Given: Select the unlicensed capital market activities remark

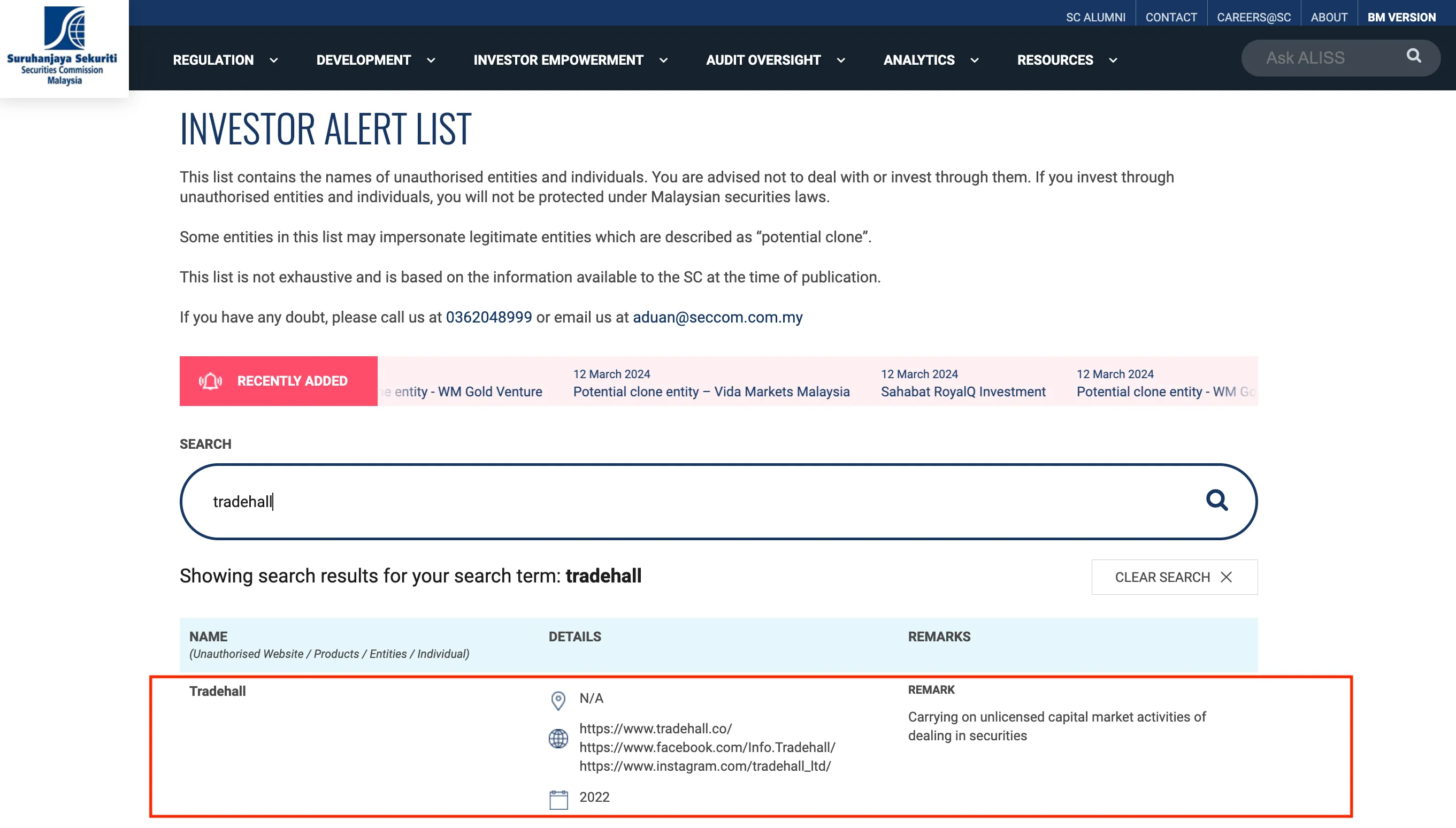Looking at the screenshot, I should coord(1057,726).
